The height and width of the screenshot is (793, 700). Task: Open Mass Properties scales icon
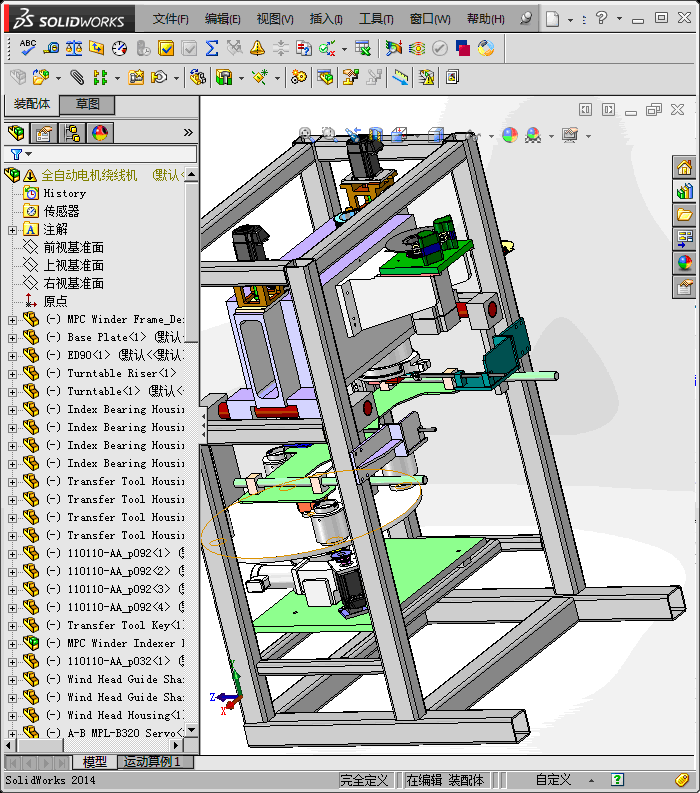coord(74,48)
